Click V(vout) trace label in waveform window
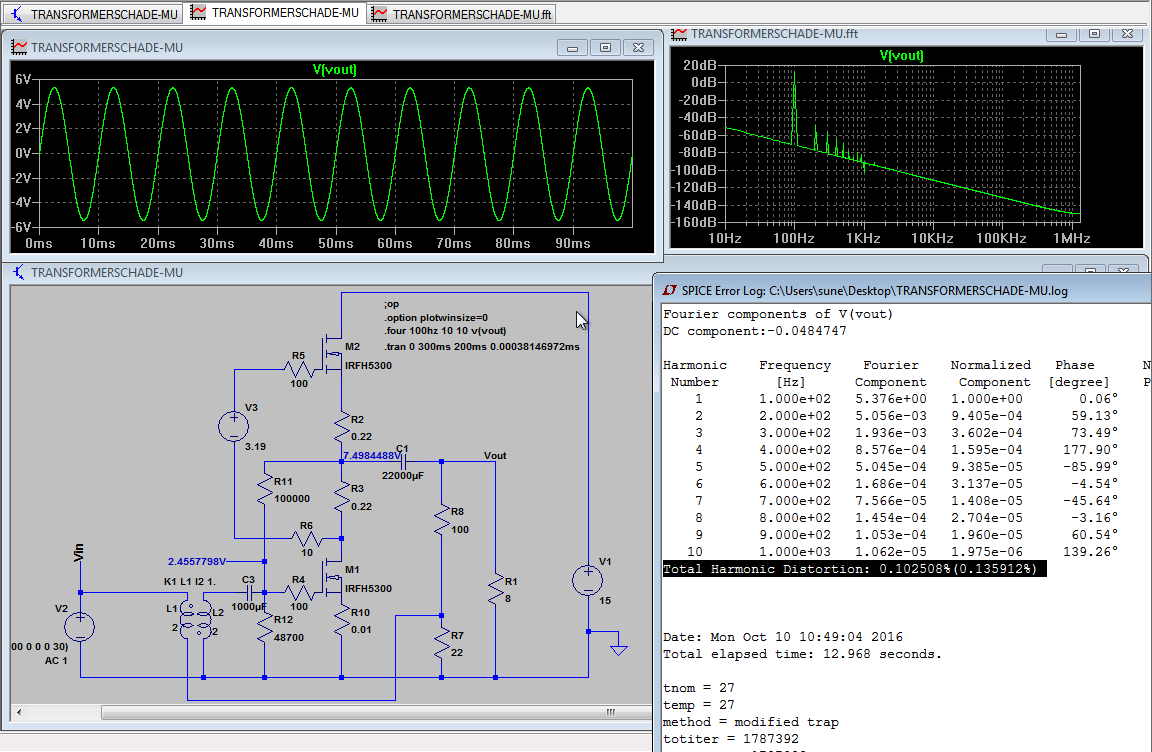1152x752 pixels. pos(334,70)
